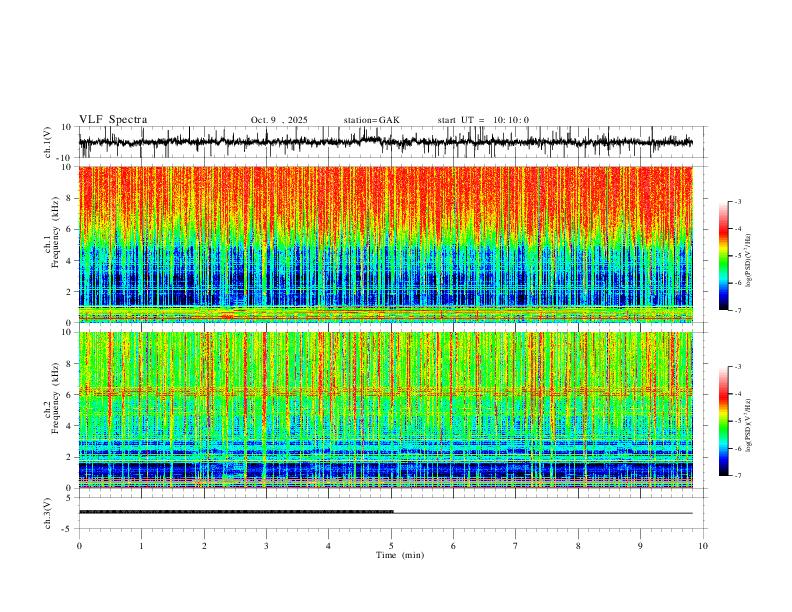This screenshot has width=792, height=612.
Task: Click the ch.2 spectrogram "8" kHz tick label
Action: pyautogui.click(x=70, y=364)
